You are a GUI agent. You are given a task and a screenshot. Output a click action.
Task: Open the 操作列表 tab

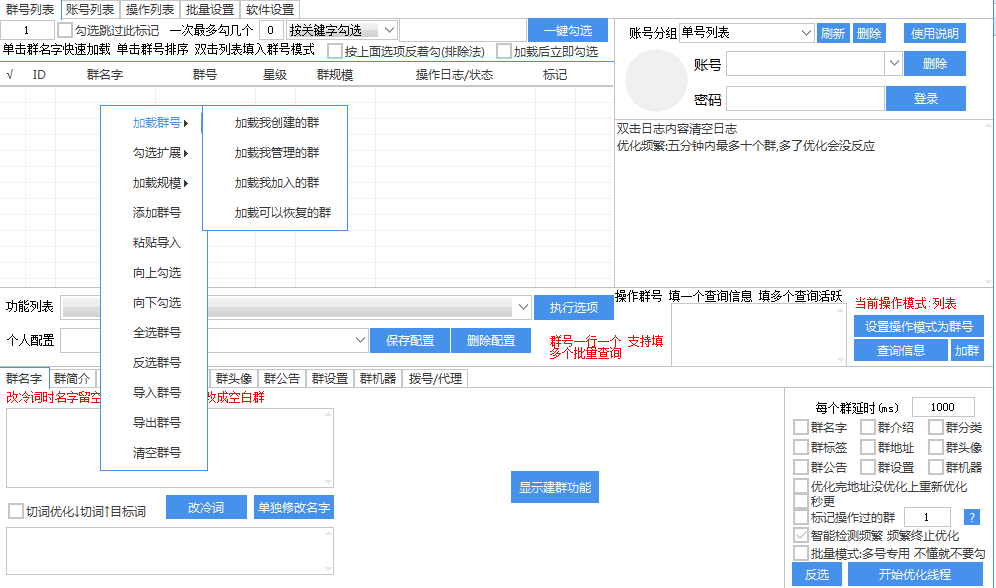pos(150,10)
